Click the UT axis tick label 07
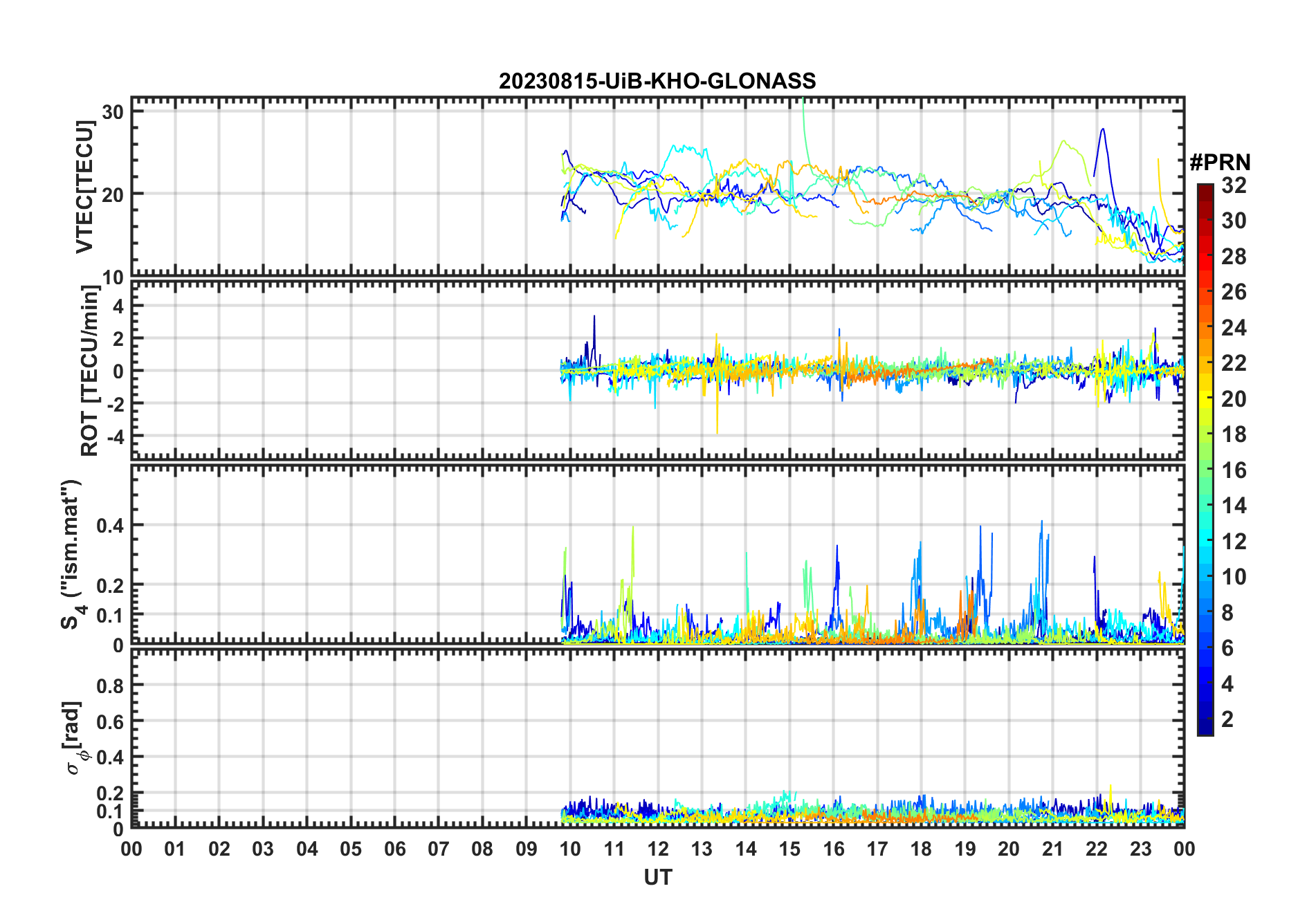Image resolution: width=1316 pixels, height=920 pixels. pyautogui.click(x=439, y=849)
